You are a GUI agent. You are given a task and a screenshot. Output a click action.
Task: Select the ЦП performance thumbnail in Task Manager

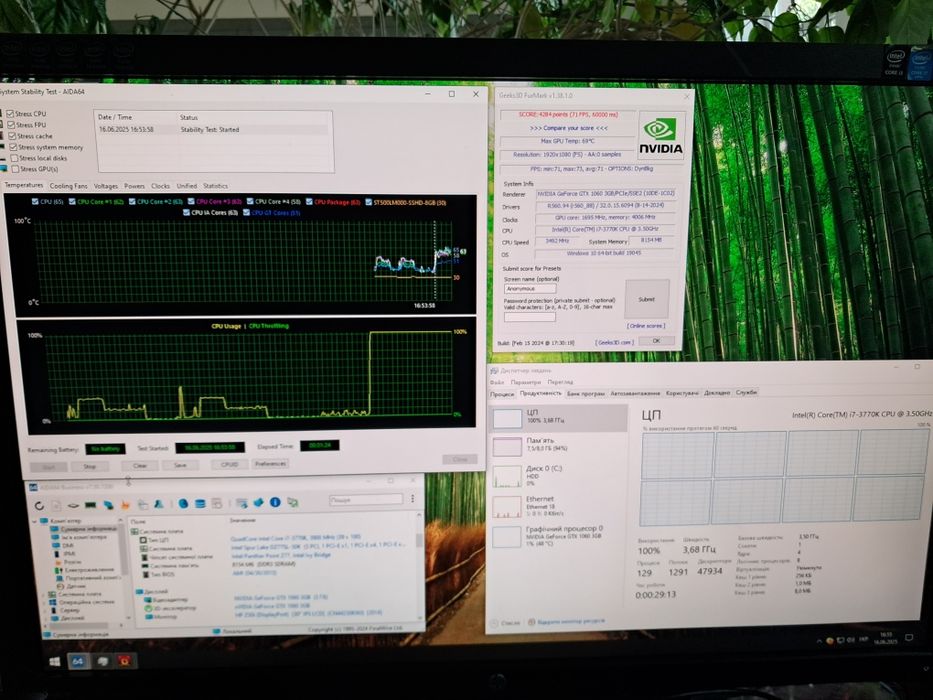(x=507, y=417)
